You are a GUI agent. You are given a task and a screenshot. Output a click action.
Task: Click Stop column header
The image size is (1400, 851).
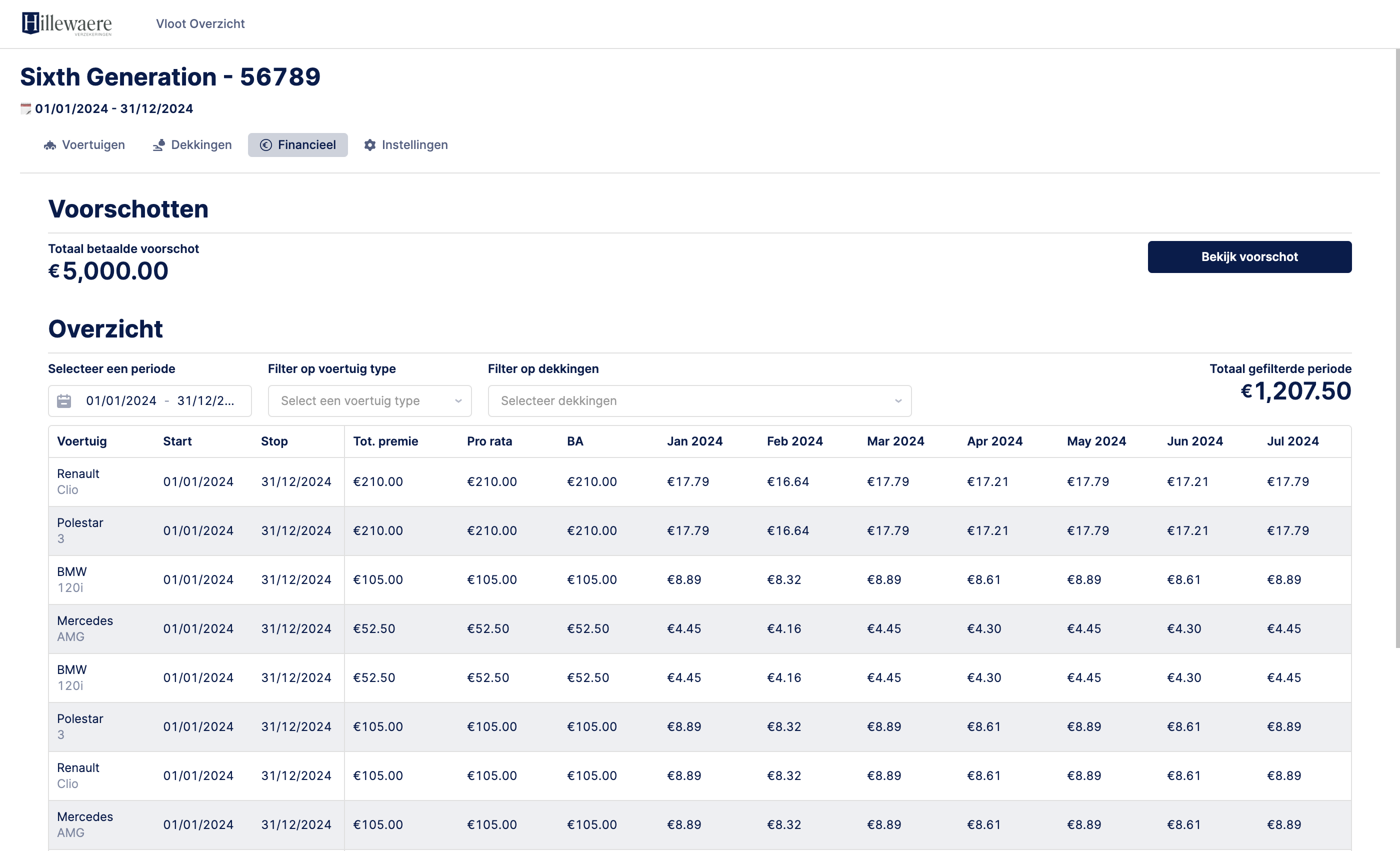pos(274,441)
